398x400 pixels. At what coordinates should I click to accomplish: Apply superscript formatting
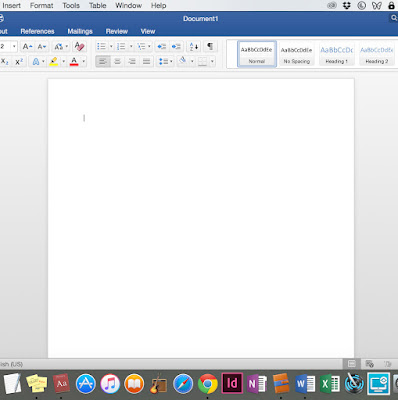coord(19,61)
